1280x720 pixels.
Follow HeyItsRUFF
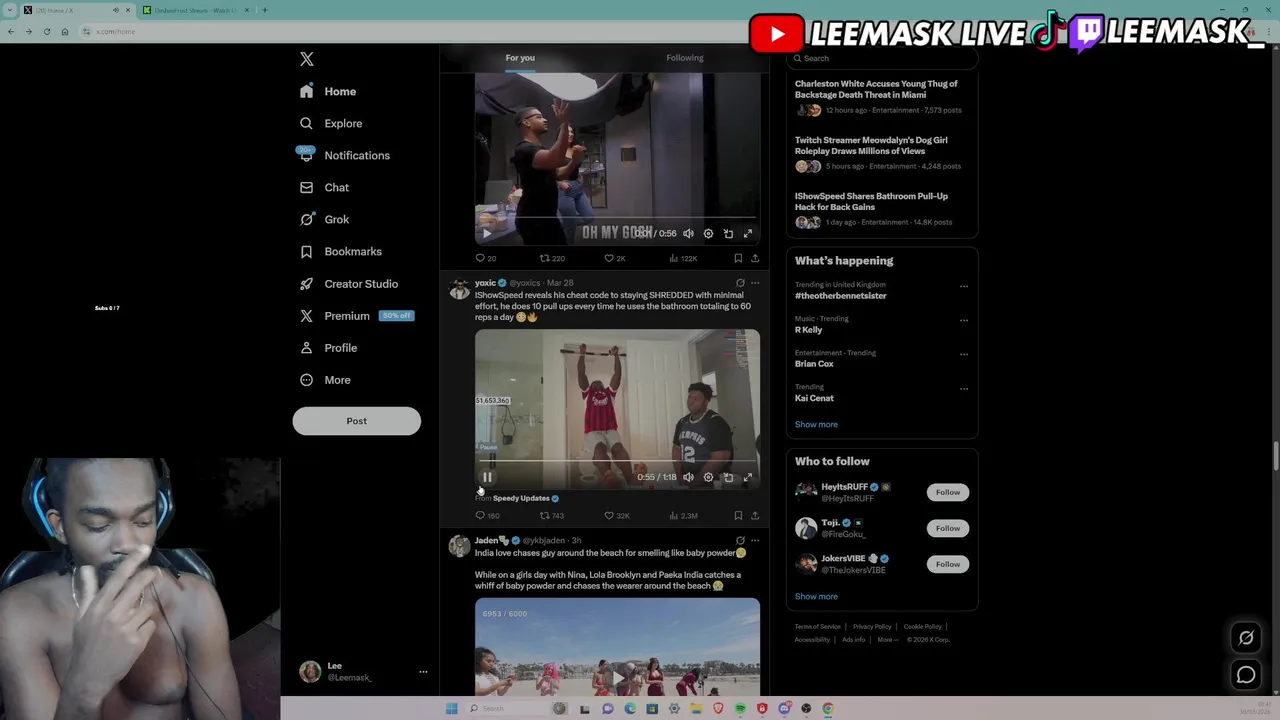(x=948, y=492)
